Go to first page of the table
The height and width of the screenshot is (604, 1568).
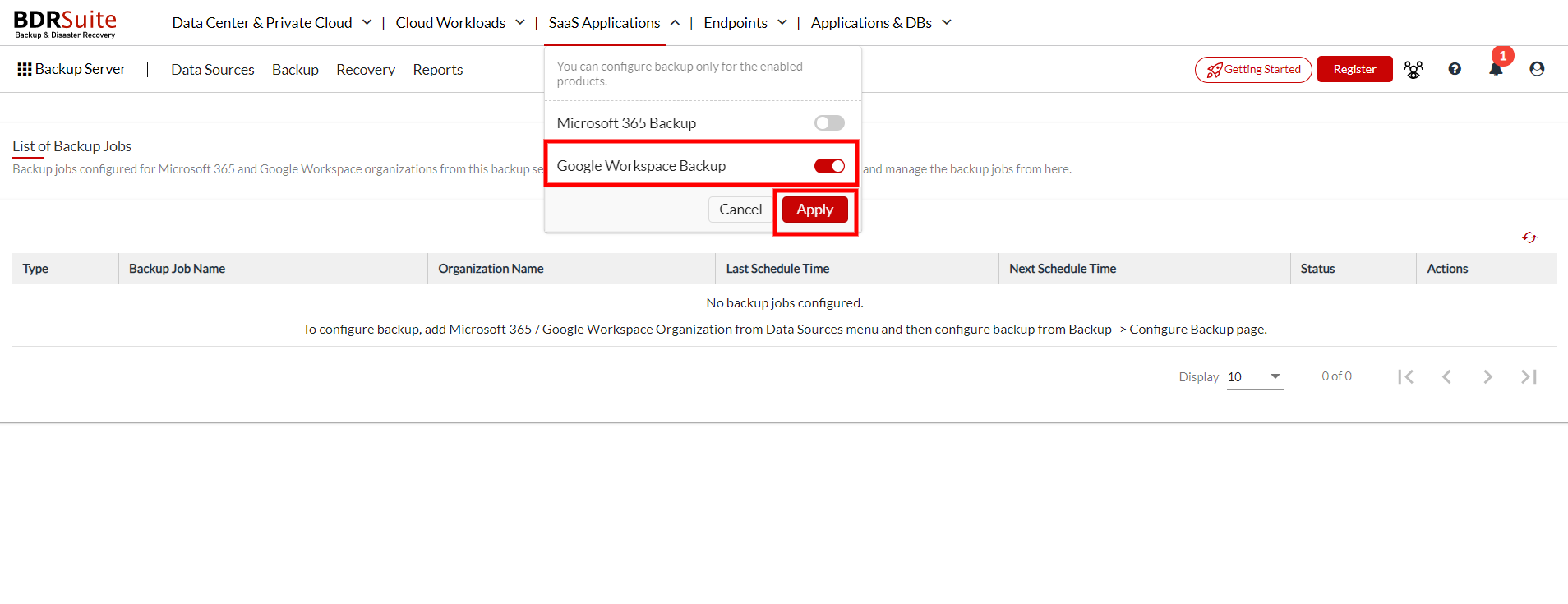coord(1406,376)
